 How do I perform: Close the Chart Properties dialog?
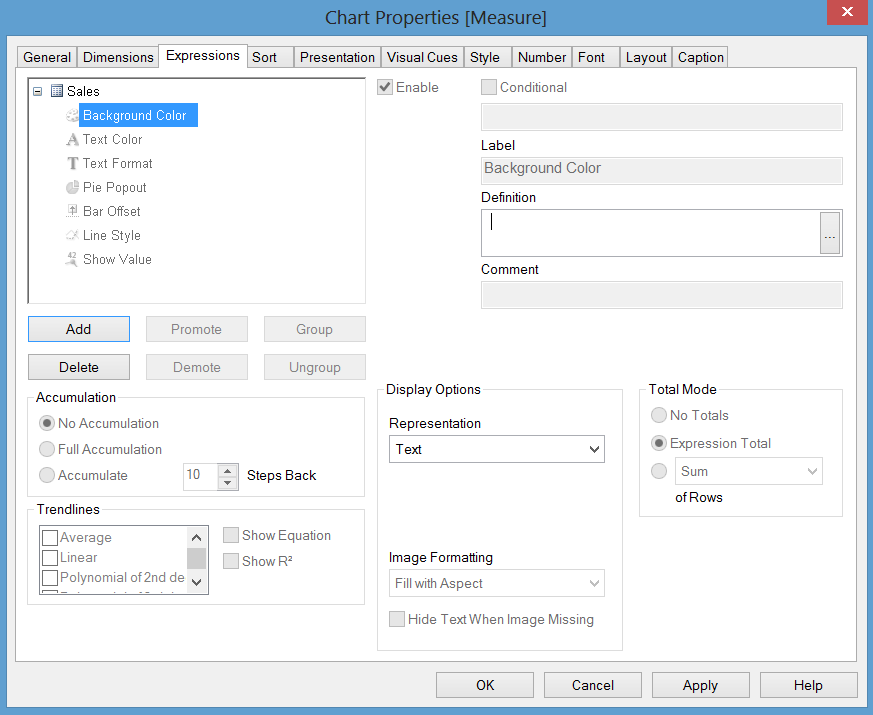pyautogui.click(x=847, y=12)
